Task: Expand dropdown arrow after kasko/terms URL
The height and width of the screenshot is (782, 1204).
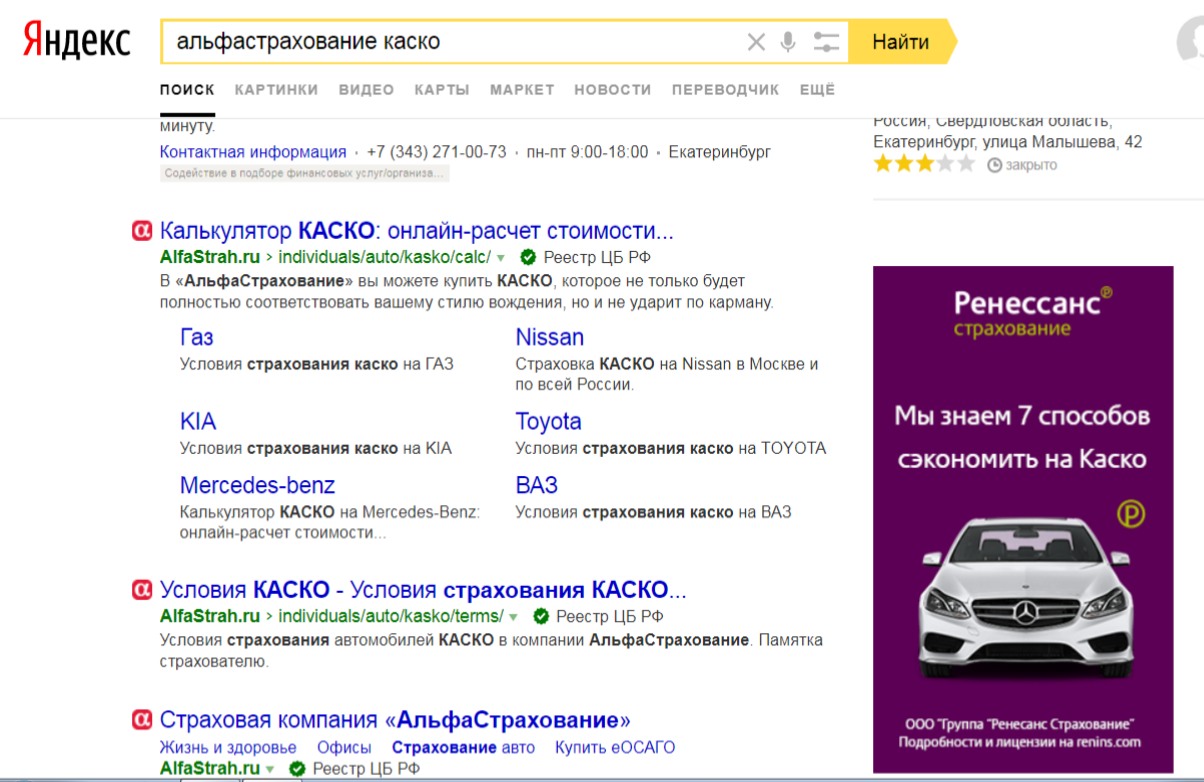Action: [514, 617]
